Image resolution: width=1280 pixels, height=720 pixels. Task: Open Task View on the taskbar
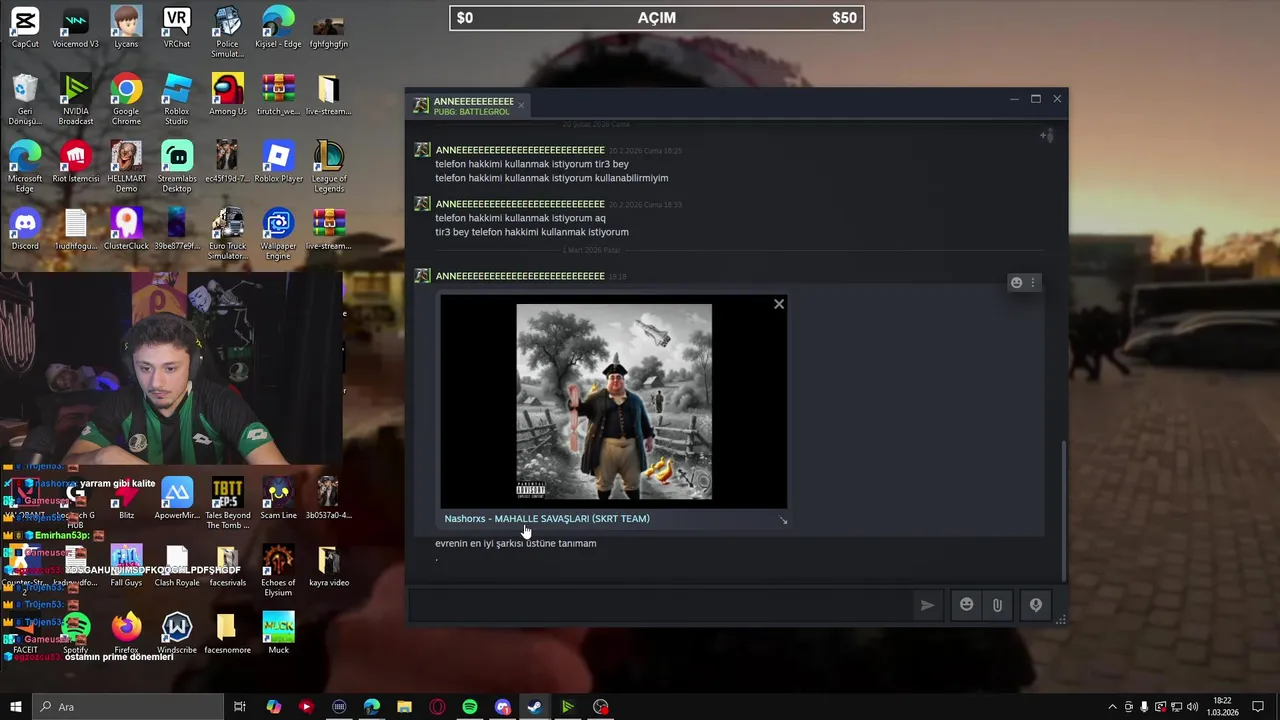(240, 707)
